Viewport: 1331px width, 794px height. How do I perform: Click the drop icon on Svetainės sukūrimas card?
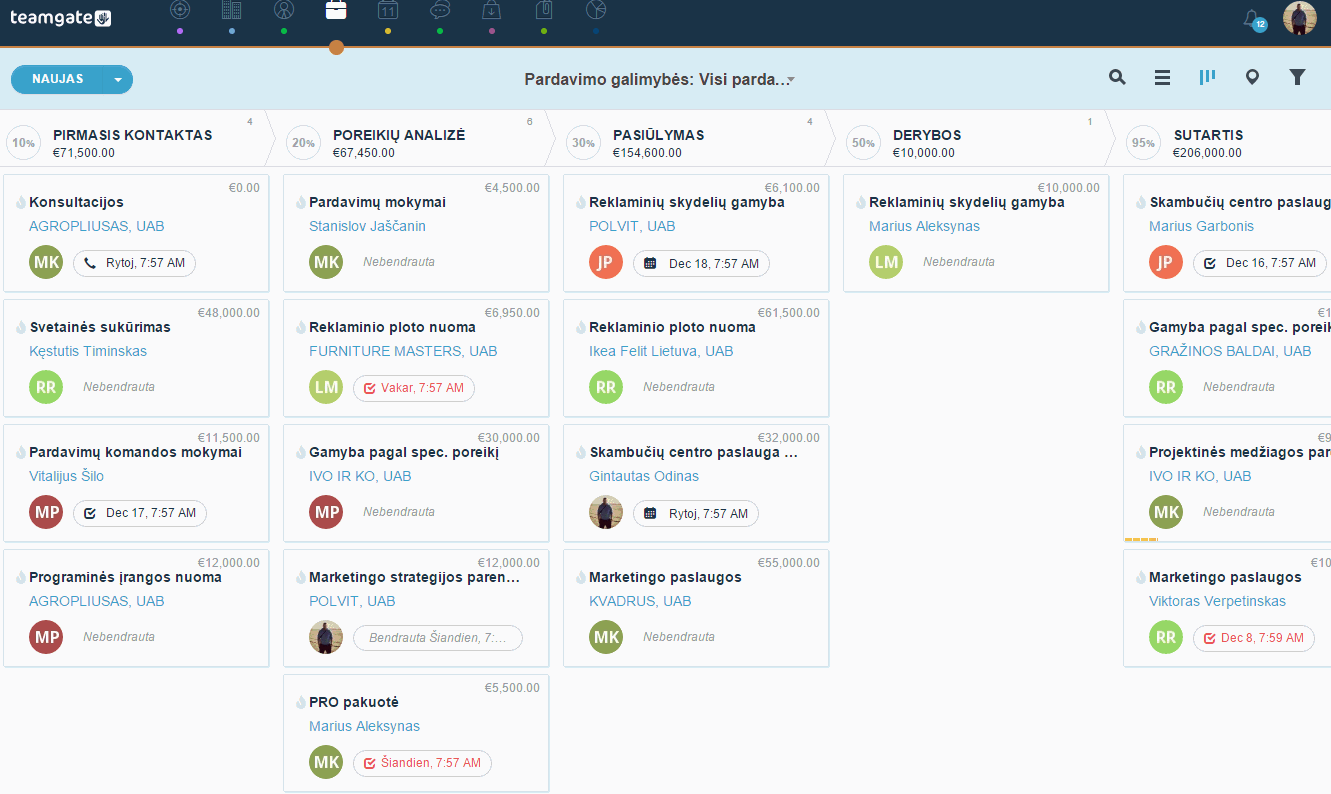(x=20, y=327)
